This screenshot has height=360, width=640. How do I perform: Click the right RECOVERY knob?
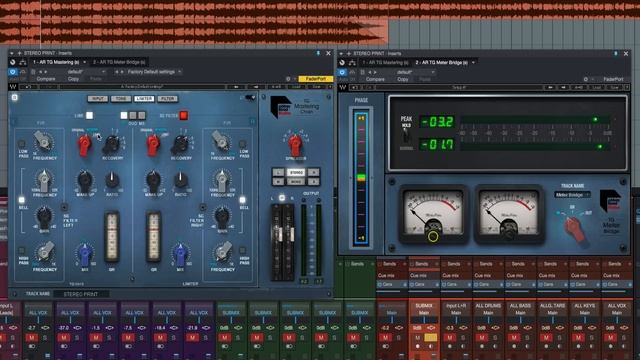pos(180,144)
